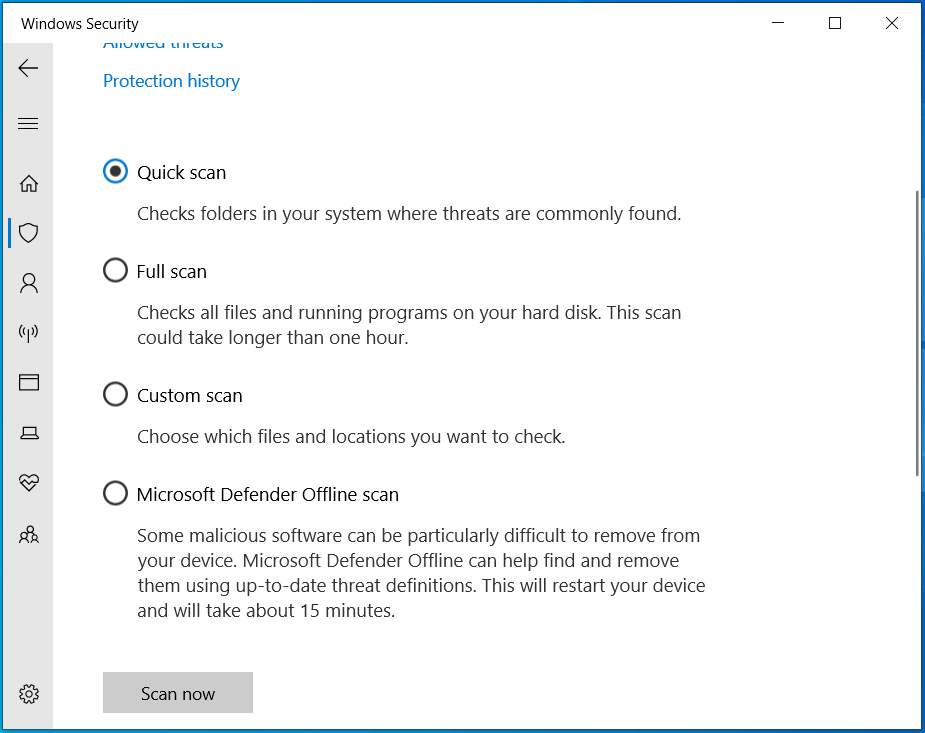Screen dimensions: 925x733
Task: Minimize the Windows Security window
Action: click(778, 23)
